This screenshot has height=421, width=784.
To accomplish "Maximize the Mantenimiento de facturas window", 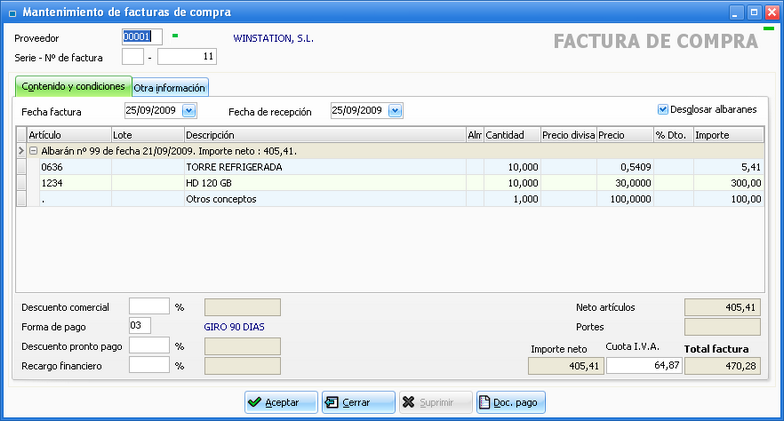I will (752, 12).
